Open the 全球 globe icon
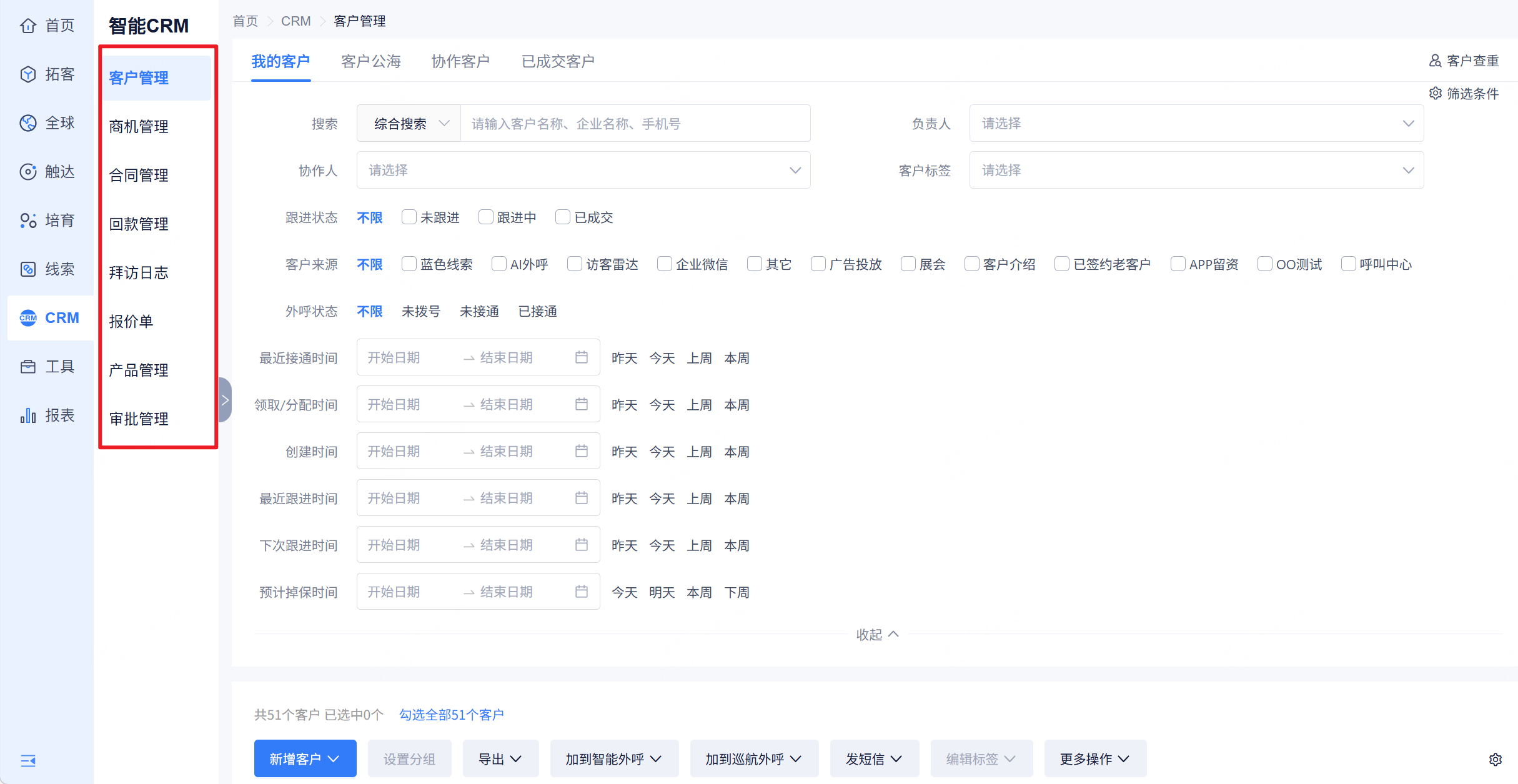 pyautogui.click(x=27, y=122)
